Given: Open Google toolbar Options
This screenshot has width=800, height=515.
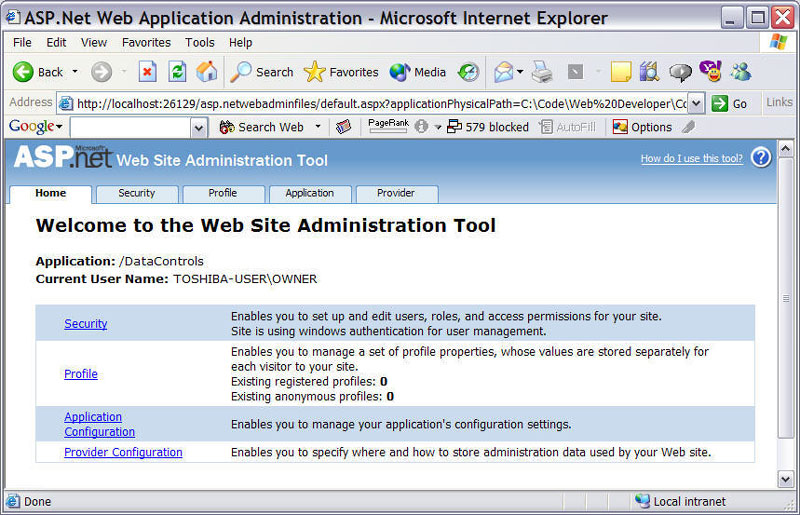Looking at the screenshot, I should pos(642,127).
